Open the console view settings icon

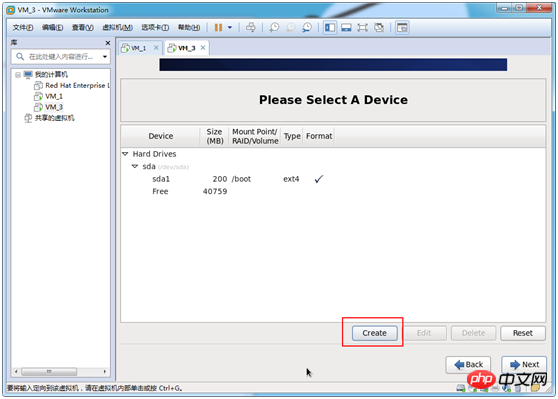(402, 27)
